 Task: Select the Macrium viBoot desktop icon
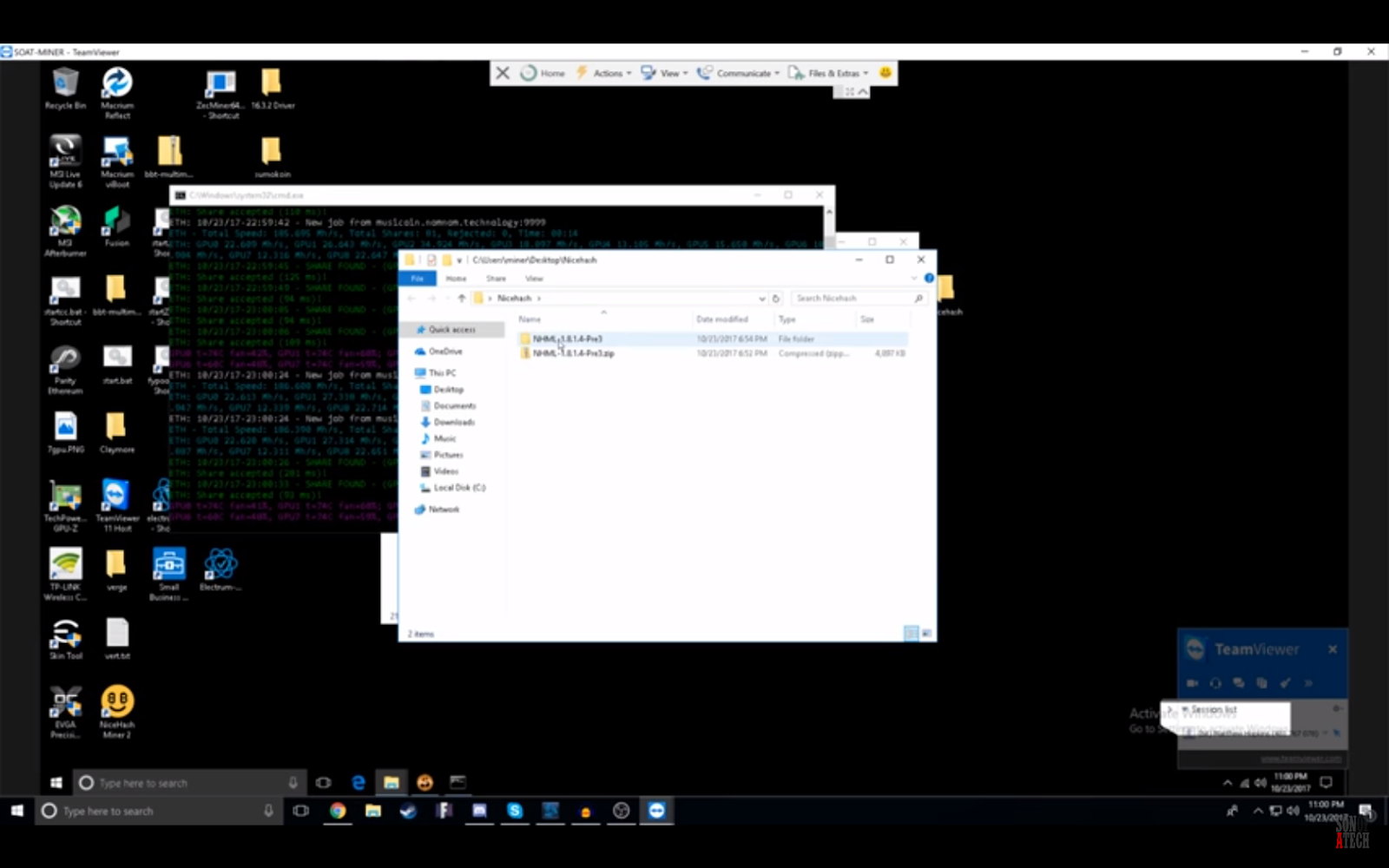[x=117, y=161]
